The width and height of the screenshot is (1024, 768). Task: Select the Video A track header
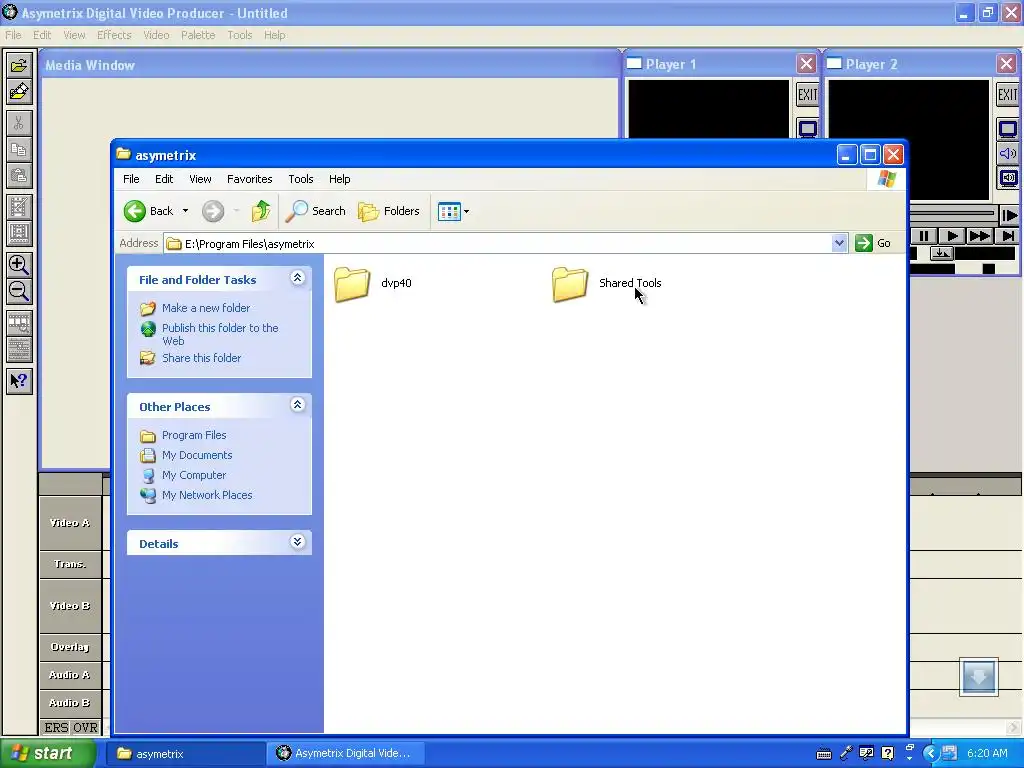click(x=71, y=523)
